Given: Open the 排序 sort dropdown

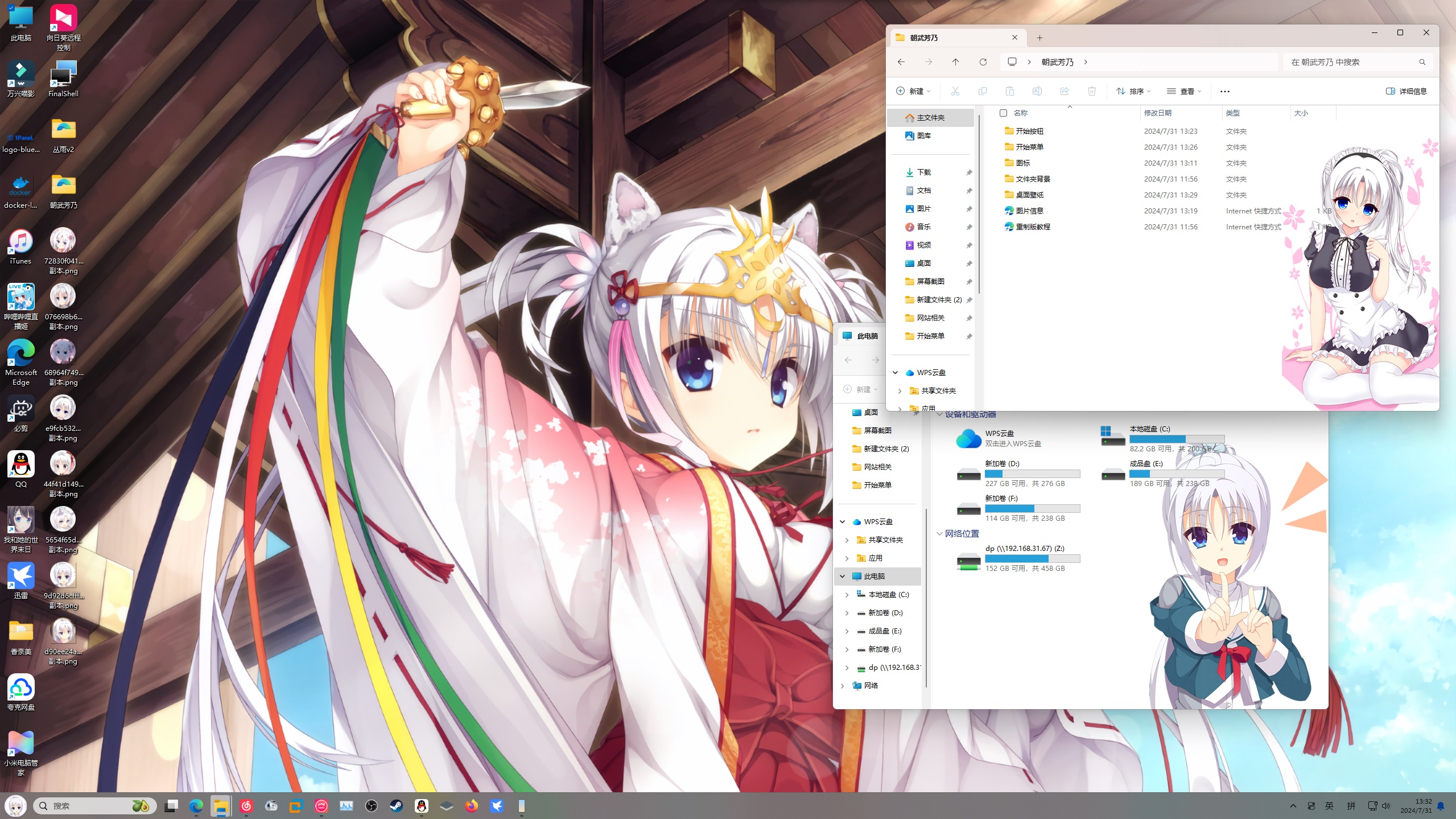Looking at the screenshot, I should tap(1133, 91).
